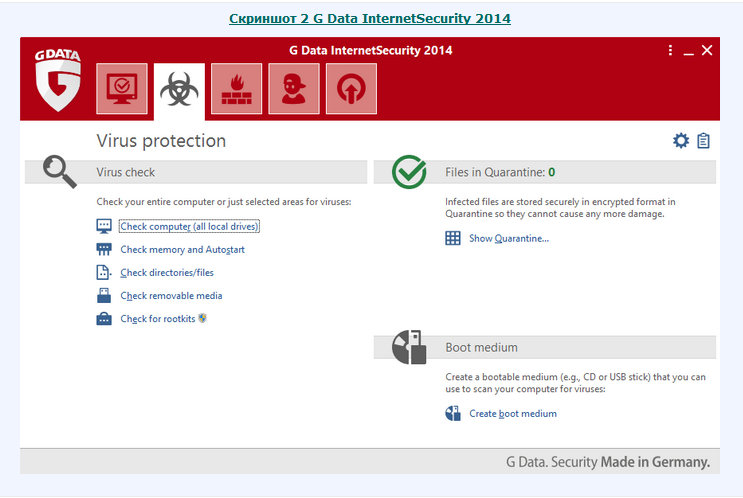Click the grid icon beside Show Quarantine

[453, 238]
